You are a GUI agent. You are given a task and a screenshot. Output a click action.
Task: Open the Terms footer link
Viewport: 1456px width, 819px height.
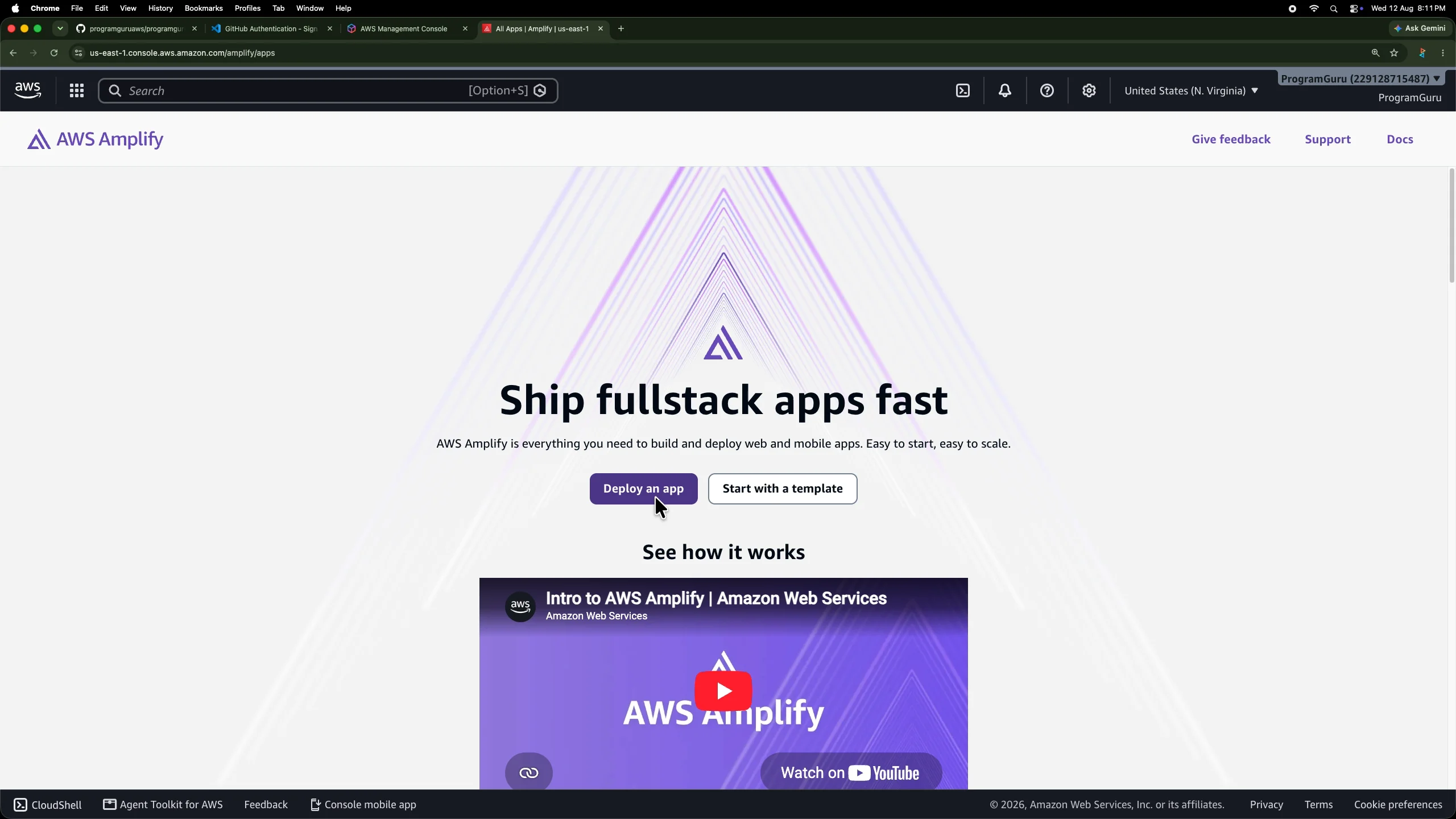point(1318,805)
